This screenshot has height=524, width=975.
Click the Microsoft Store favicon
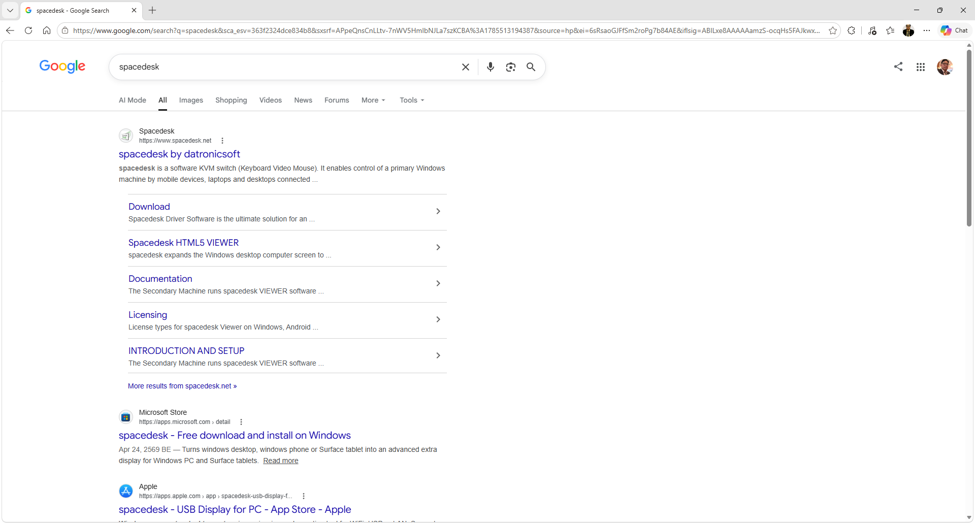coord(126,417)
